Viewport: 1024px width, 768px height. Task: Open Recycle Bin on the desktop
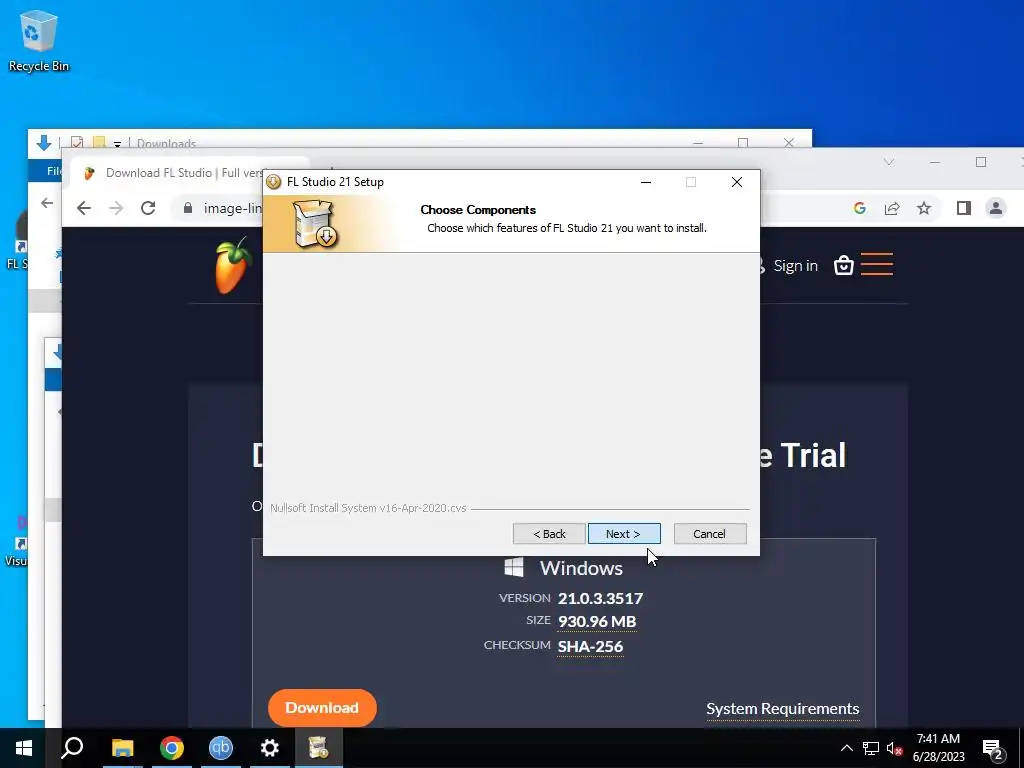39,40
